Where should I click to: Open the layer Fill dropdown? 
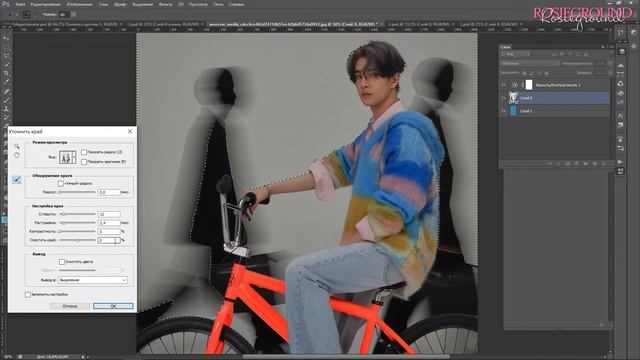[610, 73]
